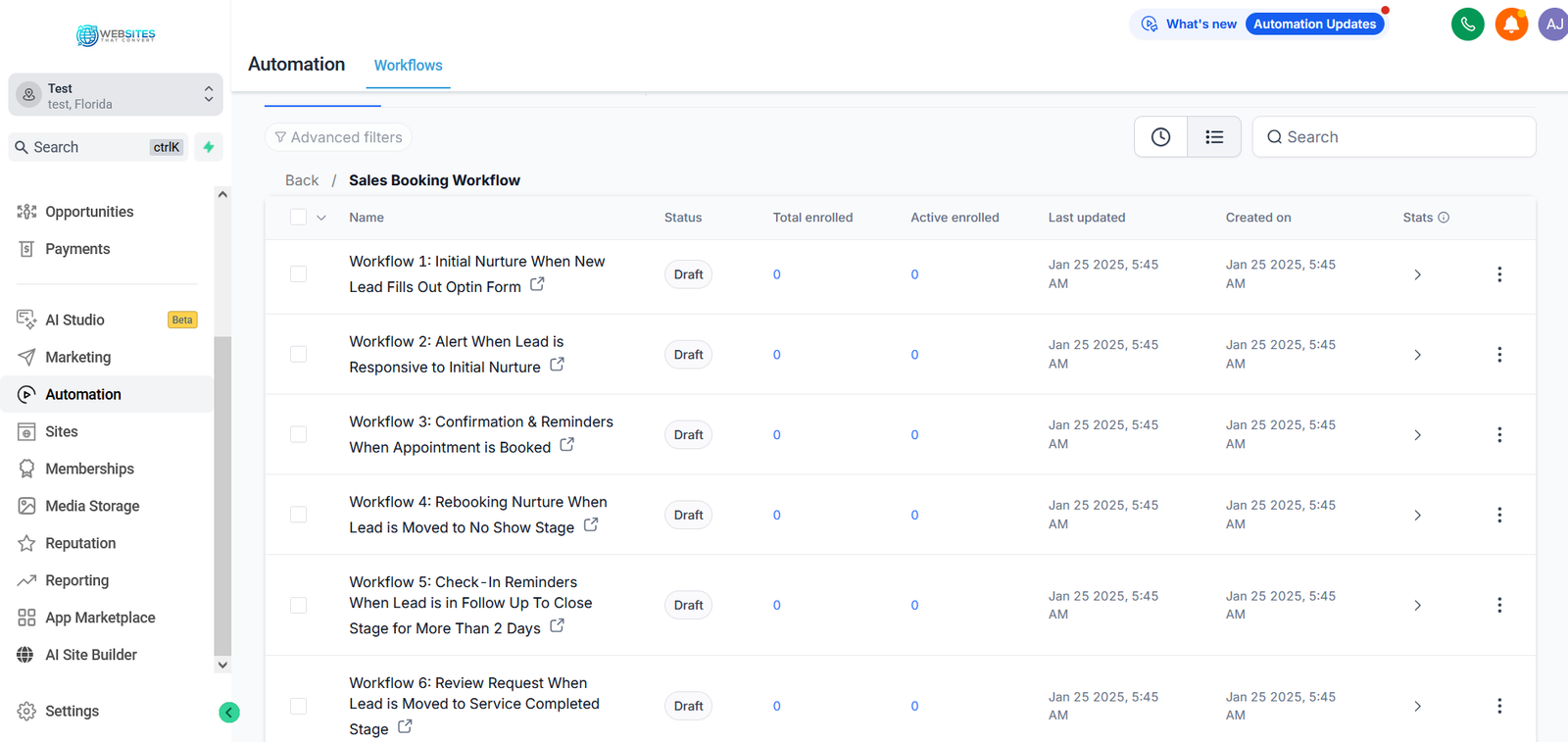Open Workflow 4 external link icon
The height and width of the screenshot is (742, 1568).
coord(591,525)
